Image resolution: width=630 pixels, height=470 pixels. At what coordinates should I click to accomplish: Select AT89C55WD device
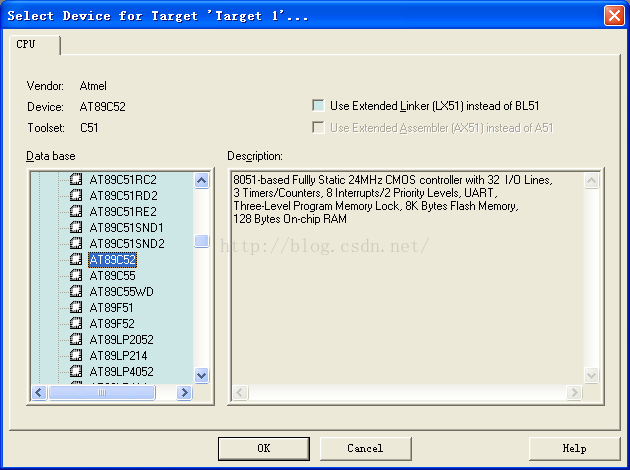coord(121,292)
